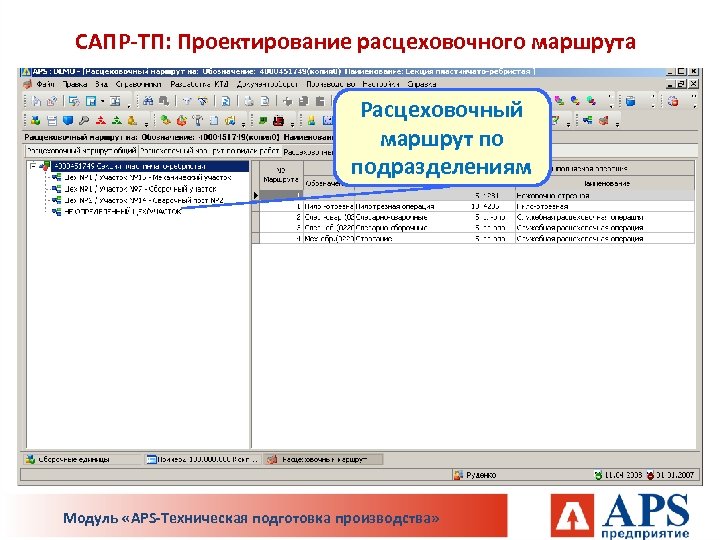Click the filter with pencil icon
The image size is (720, 540).
(203, 101)
